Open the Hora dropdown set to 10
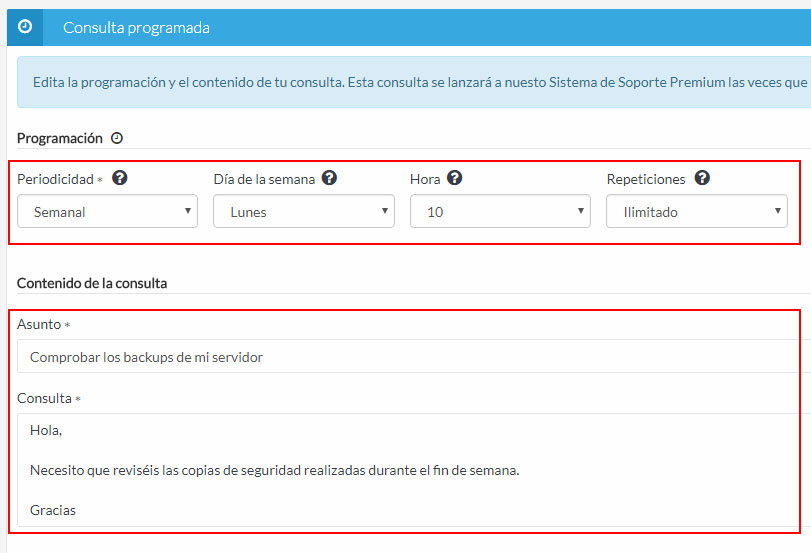Image resolution: width=811 pixels, height=553 pixels. [x=500, y=211]
